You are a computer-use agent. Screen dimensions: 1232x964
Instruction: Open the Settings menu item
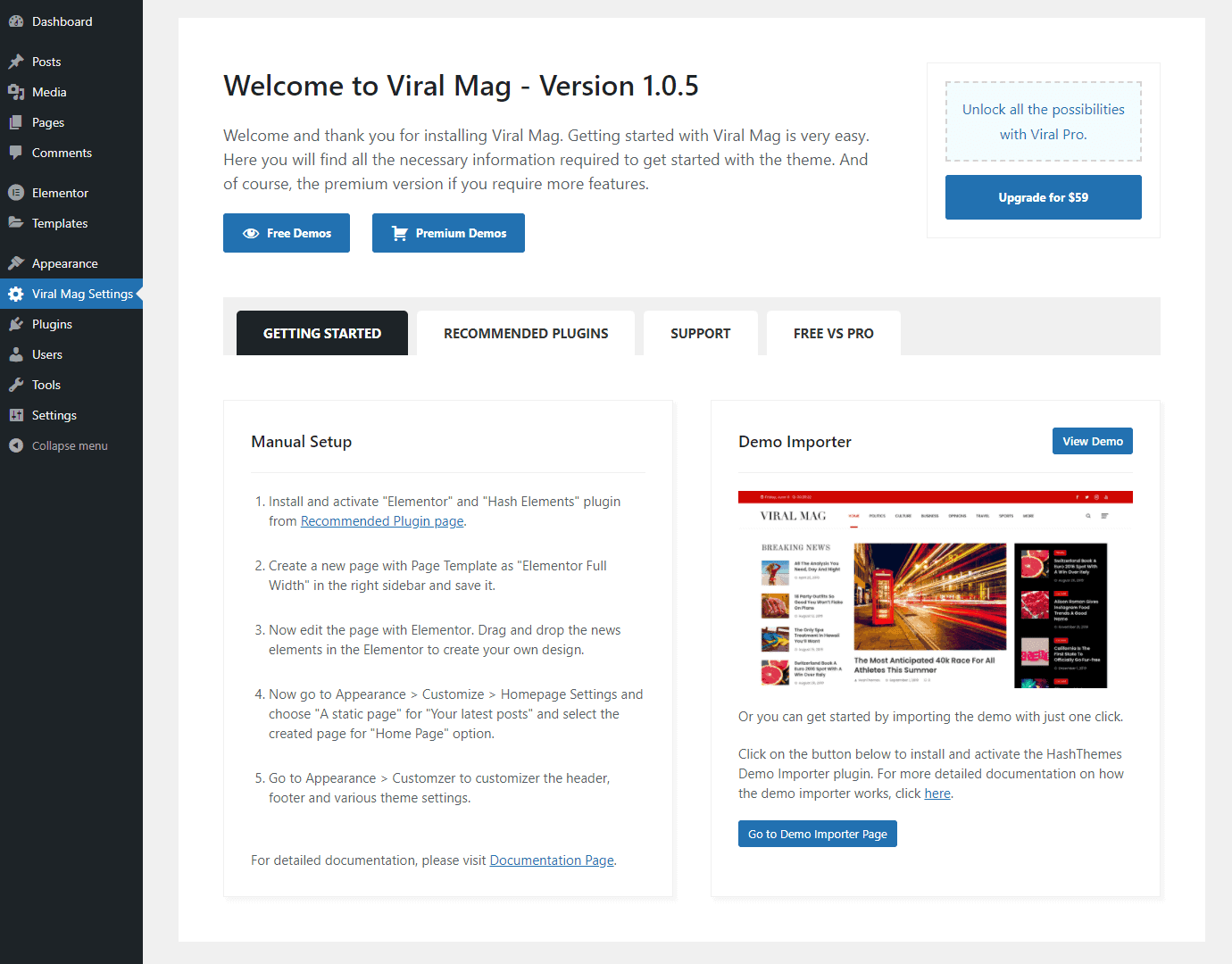(71, 415)
